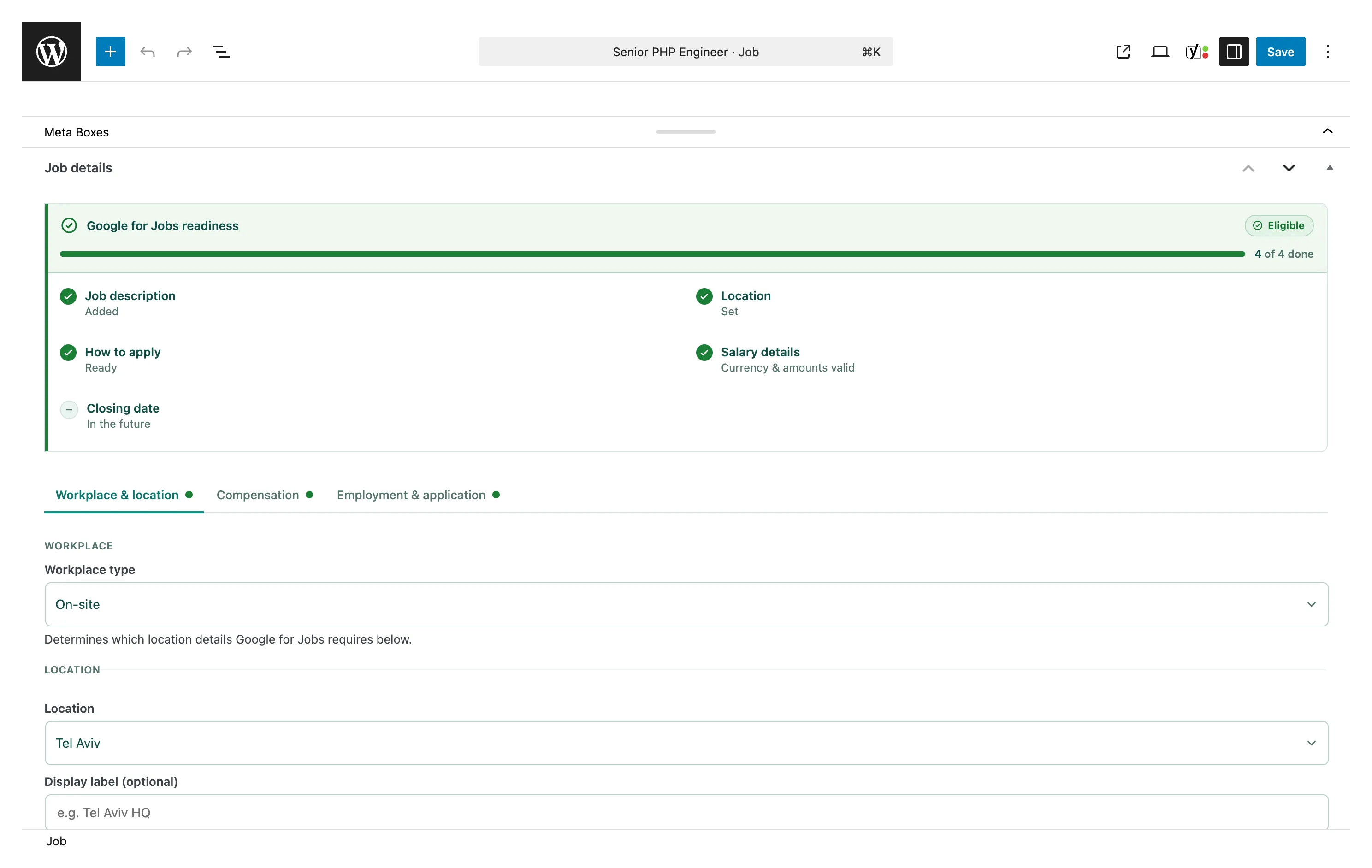Open the Yoast SEO panel
Viewport: 1372px width, 868px height.
coord(1197,52)
